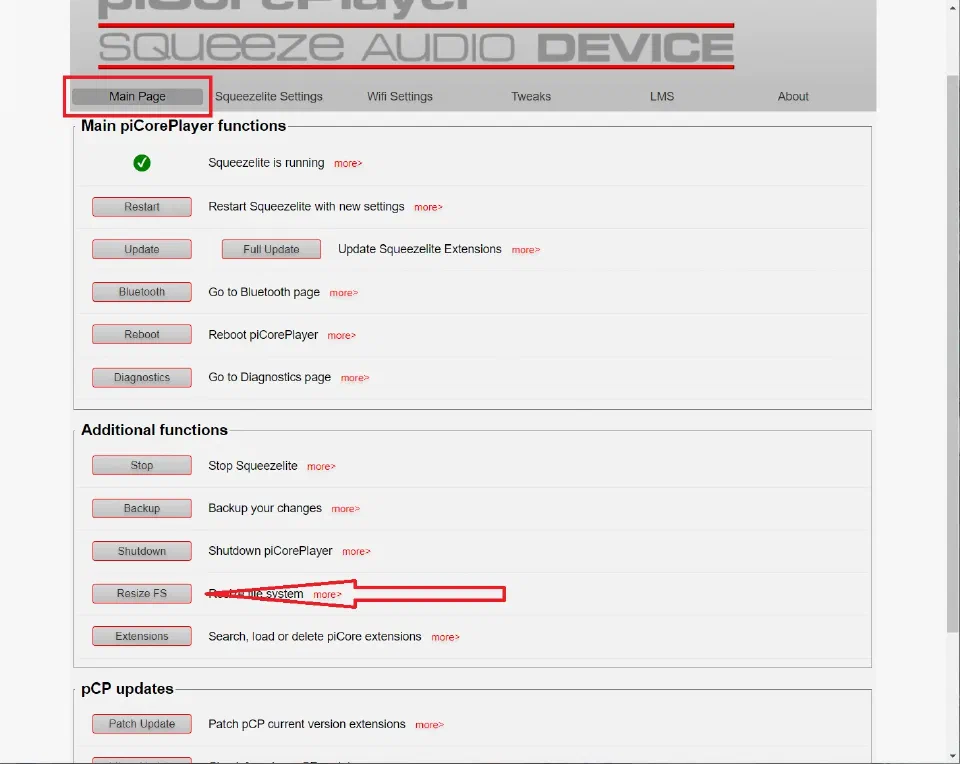Expand 'more>' beside Resize file system
Viewport: 960px width, 764px height.
pyautogui.click(x=327, y=594)
